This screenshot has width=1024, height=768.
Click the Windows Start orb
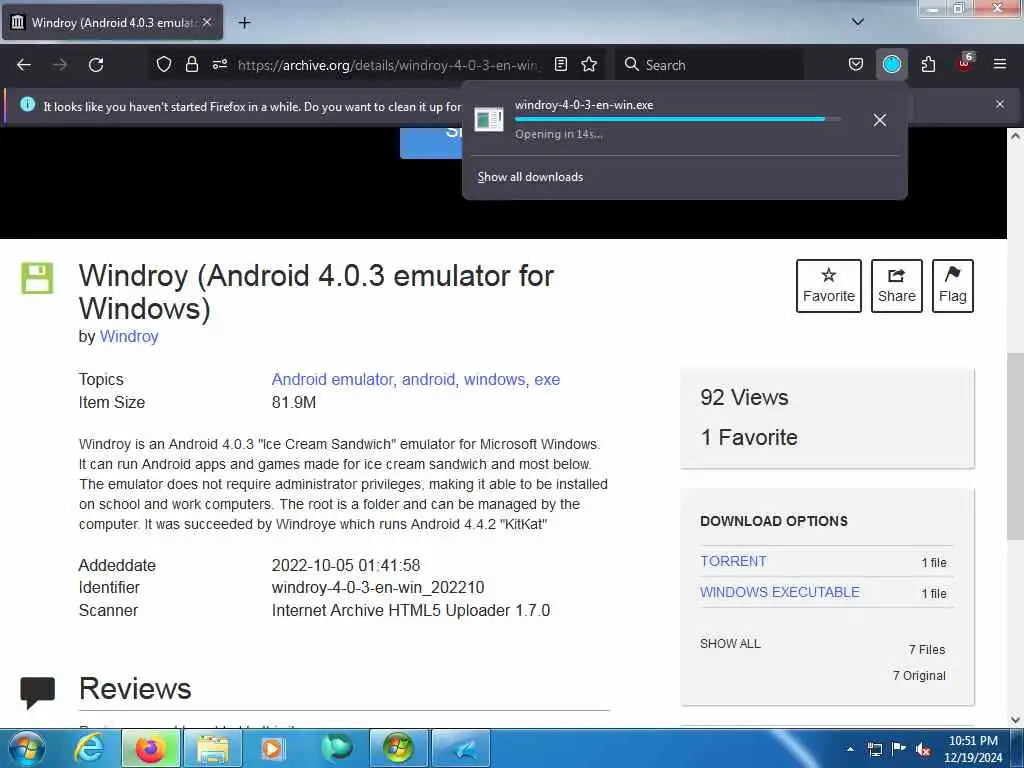point(27,748)
